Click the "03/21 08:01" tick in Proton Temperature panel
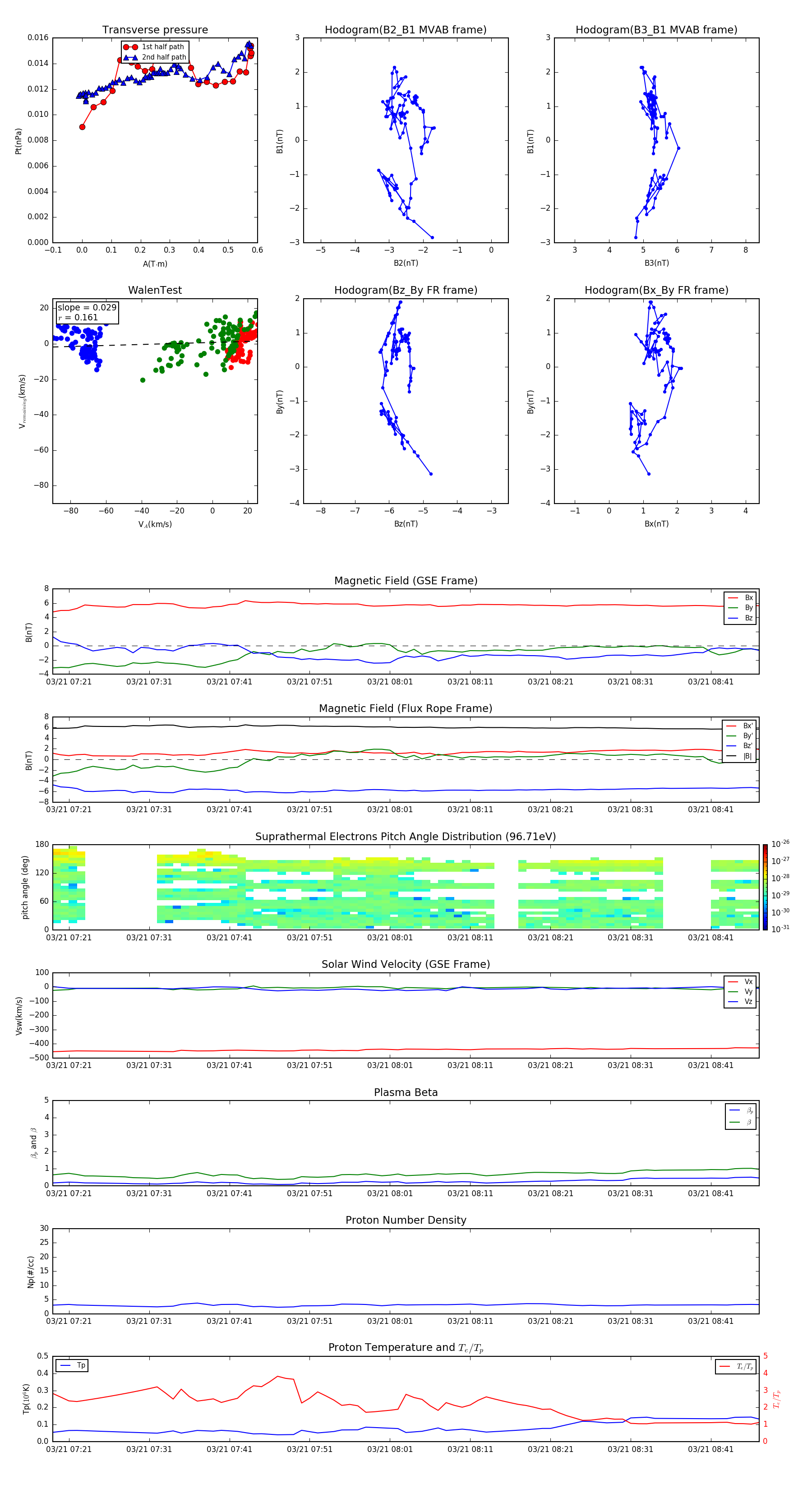812x1489 pixels. click(389, 1450)
